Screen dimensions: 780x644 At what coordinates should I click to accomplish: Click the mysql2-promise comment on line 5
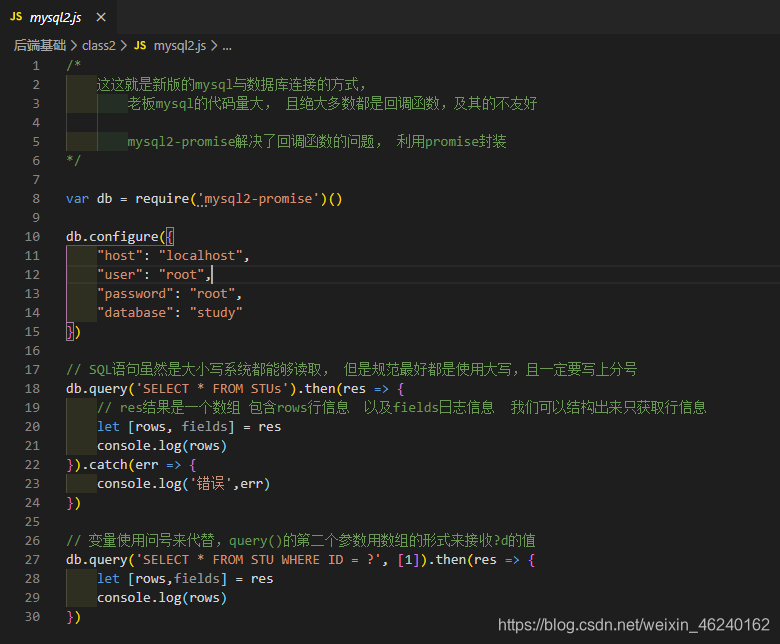coord(316,142)
